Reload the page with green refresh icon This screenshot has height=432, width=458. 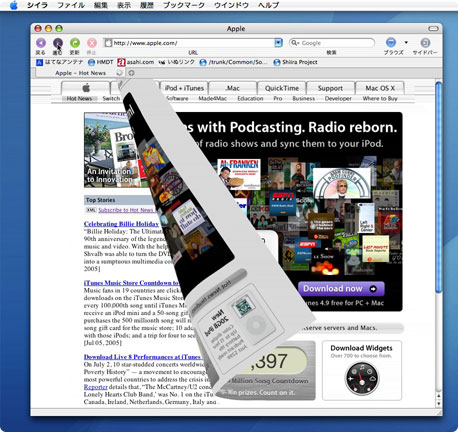click(75, 43)
